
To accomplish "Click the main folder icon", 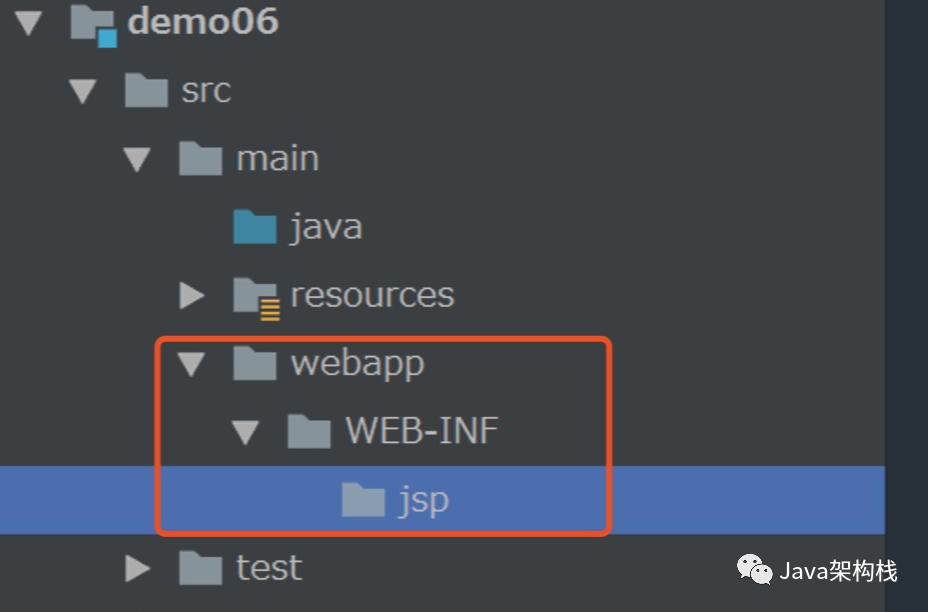I will point(200,158).
